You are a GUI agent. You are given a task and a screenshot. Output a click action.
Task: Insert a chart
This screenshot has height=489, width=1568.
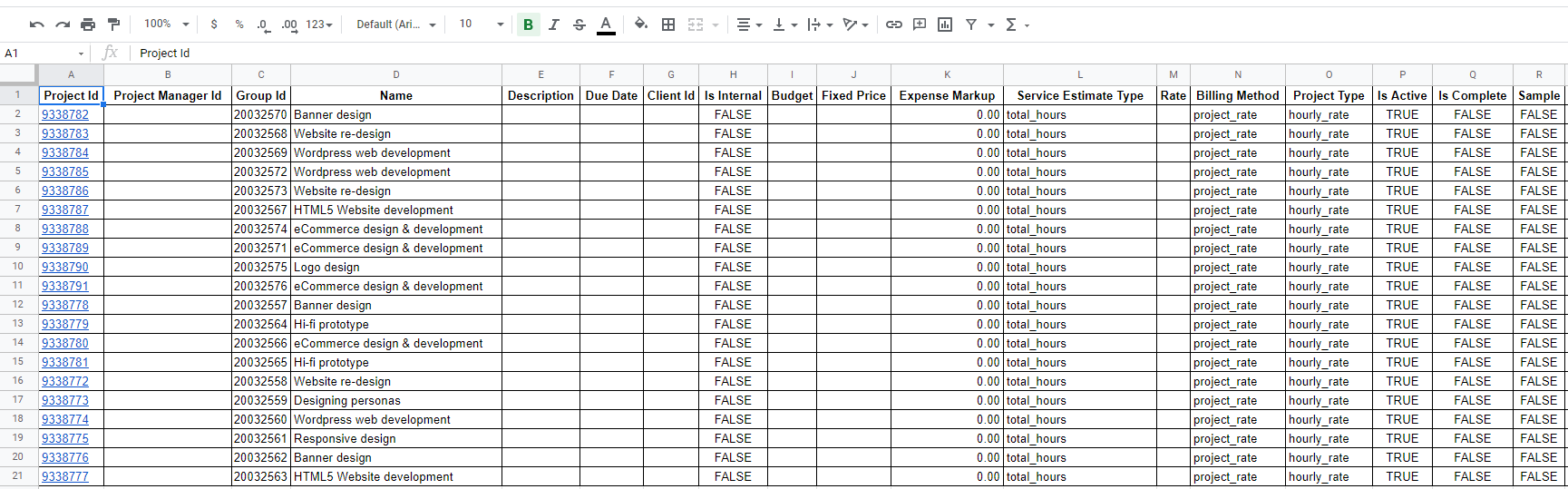[x=945, y=24]
